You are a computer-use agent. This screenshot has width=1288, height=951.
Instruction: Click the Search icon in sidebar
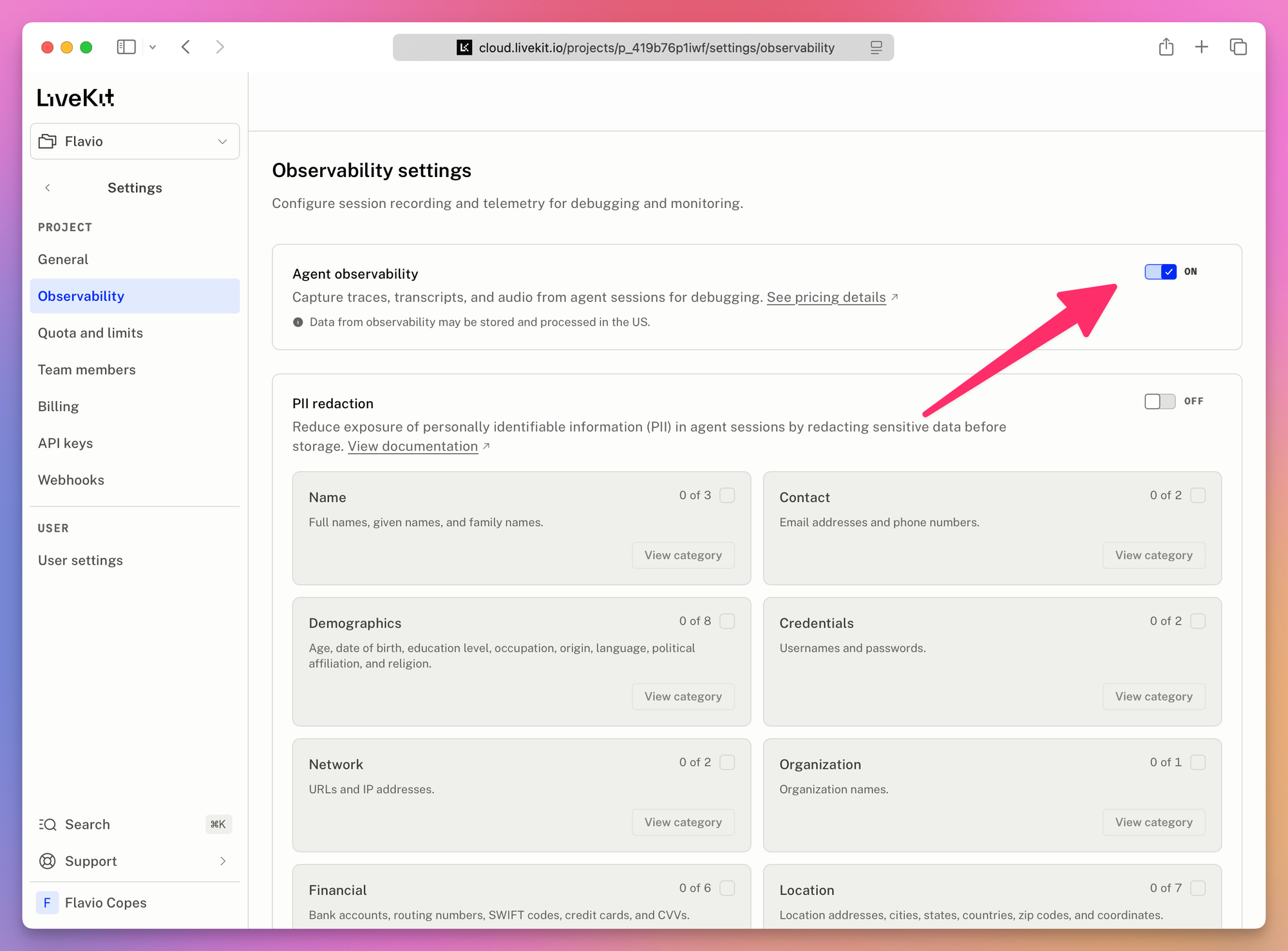[x=48, y=825]
